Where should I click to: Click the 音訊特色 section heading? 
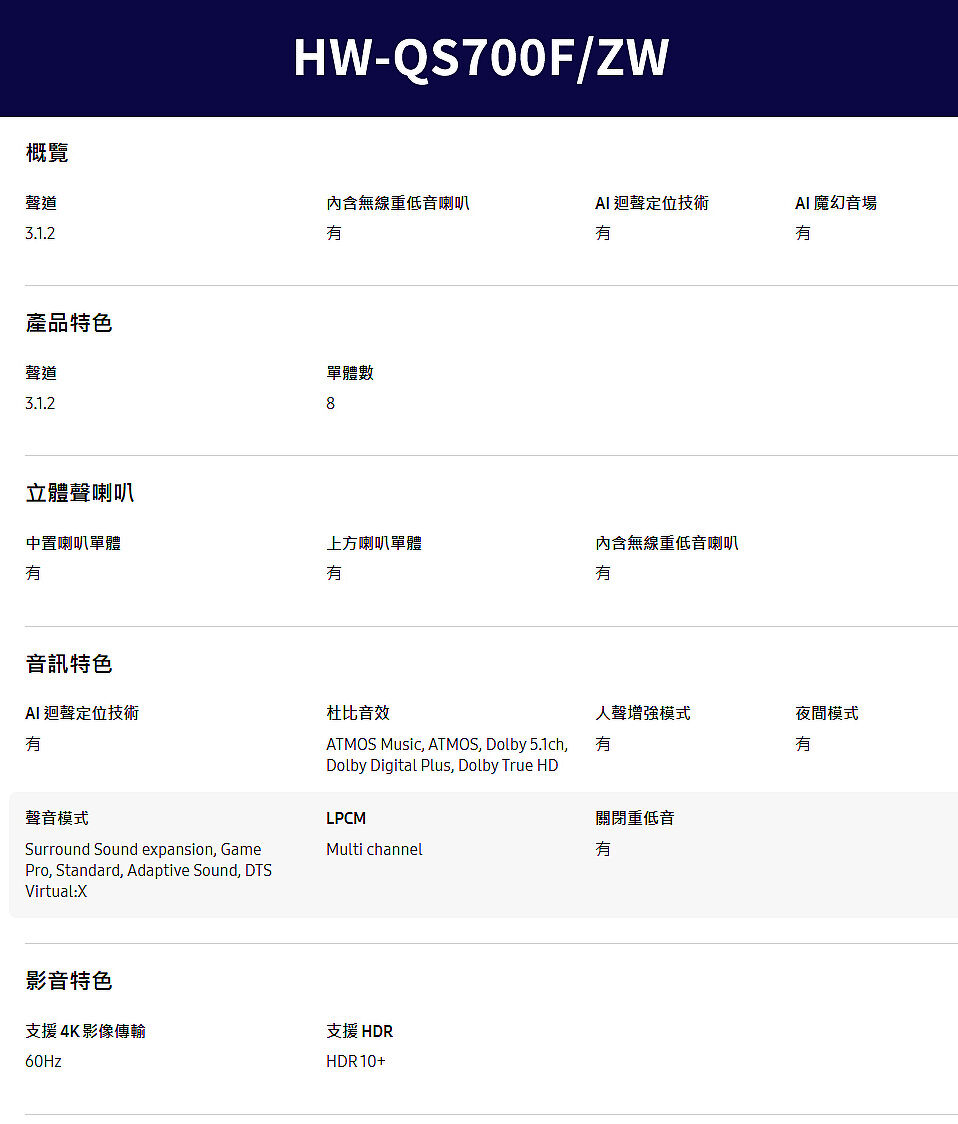[69, 663]
